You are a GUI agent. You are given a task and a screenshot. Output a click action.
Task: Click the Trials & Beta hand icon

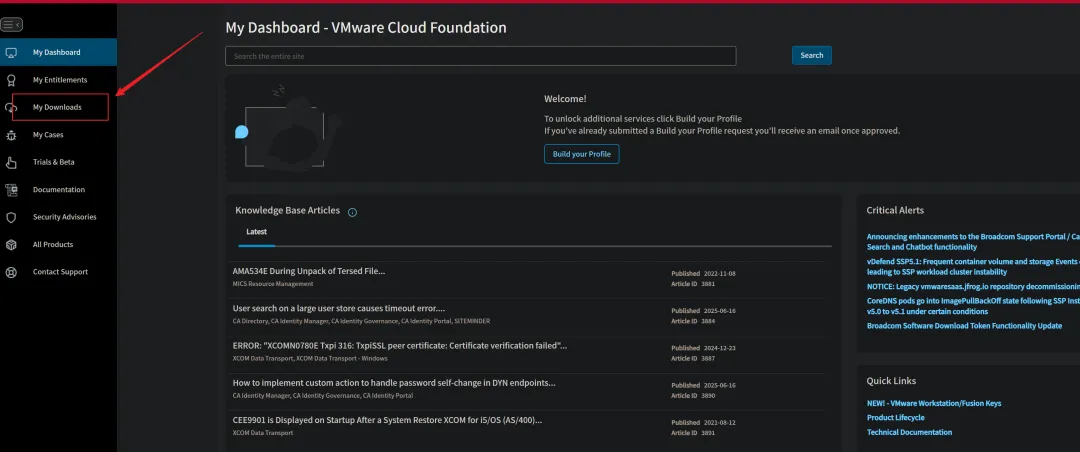12,162
